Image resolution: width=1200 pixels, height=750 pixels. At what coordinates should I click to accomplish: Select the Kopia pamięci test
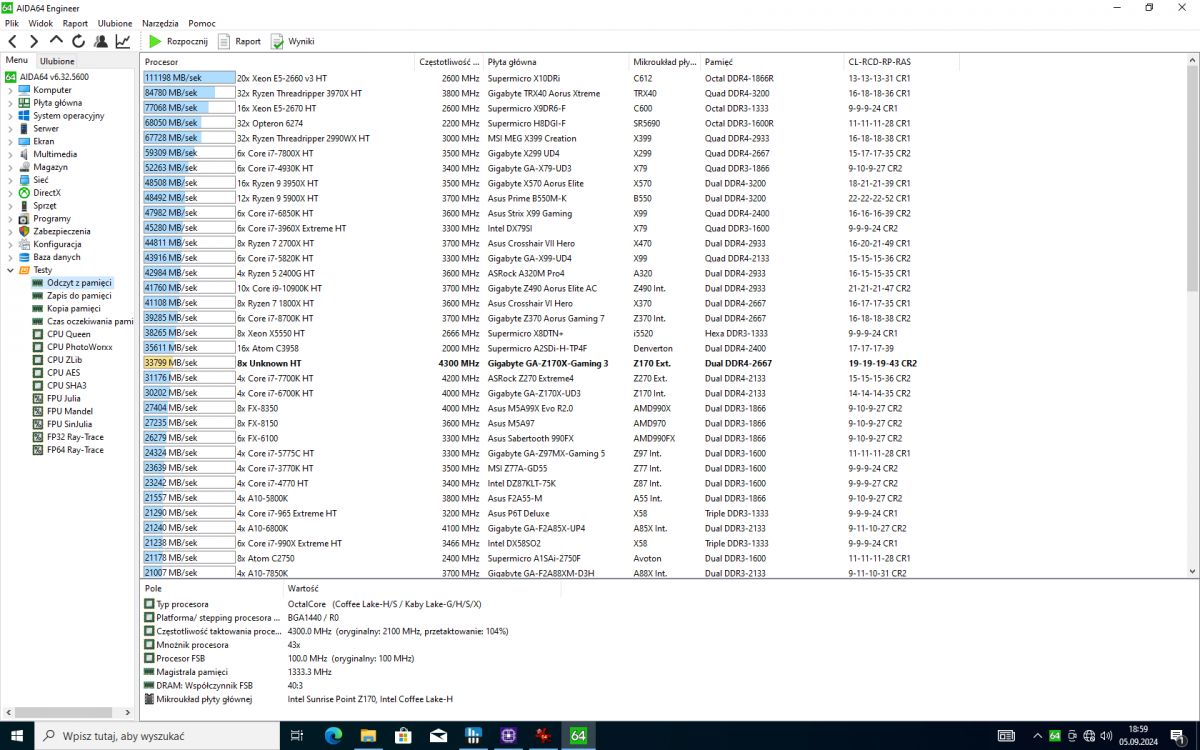click(x=73, y=309)
